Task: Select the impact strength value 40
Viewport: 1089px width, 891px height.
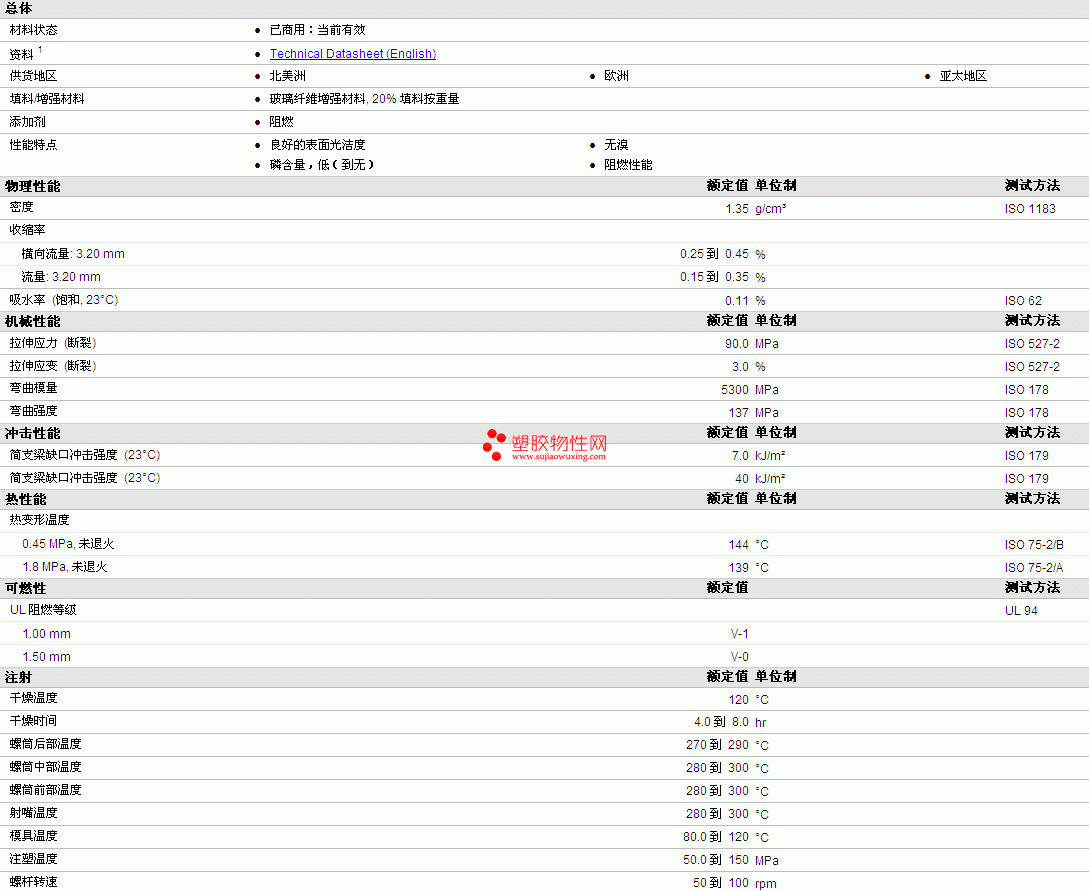Action: click(742, 478)
